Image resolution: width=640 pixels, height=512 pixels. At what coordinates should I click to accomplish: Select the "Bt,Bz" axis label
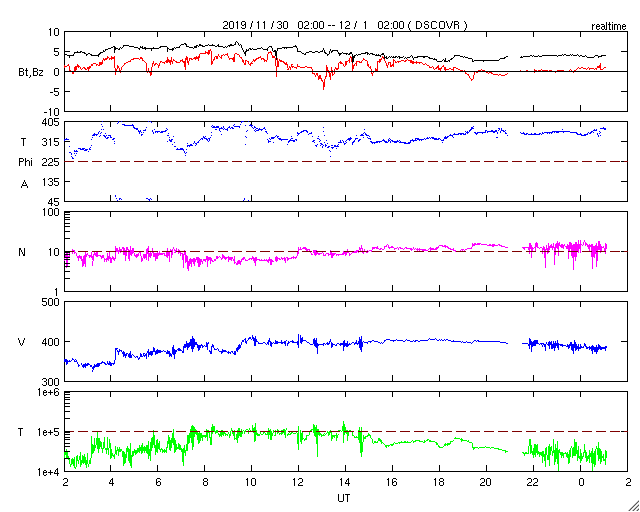[x=31, y=74]
